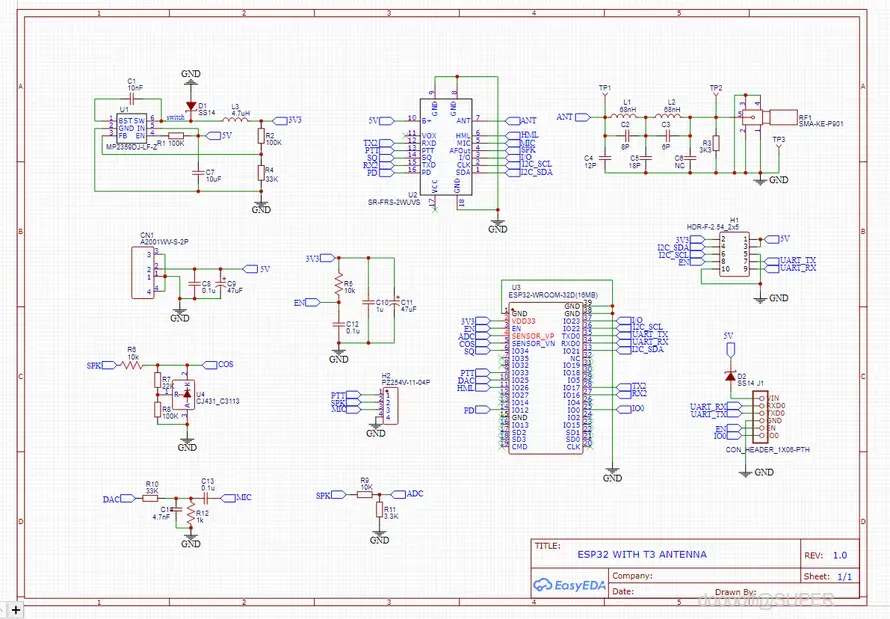Click the REV 1.0 field
Image resolution: width=890 pixels, height=619 pixels.
tap(826, 555)
